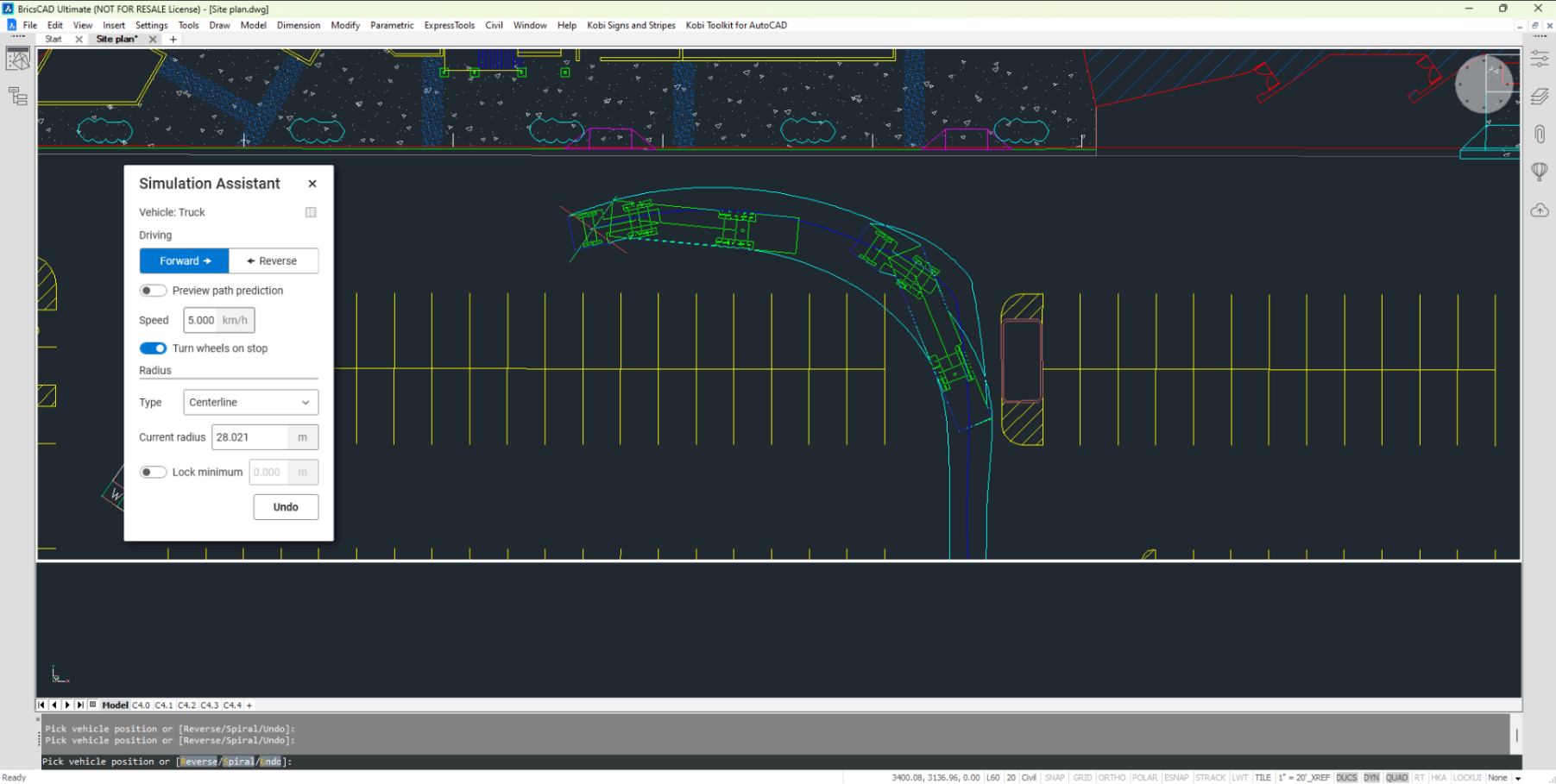Go to last layout tab arrow
Screen dimensions: 1556x784
click(80, 705)
